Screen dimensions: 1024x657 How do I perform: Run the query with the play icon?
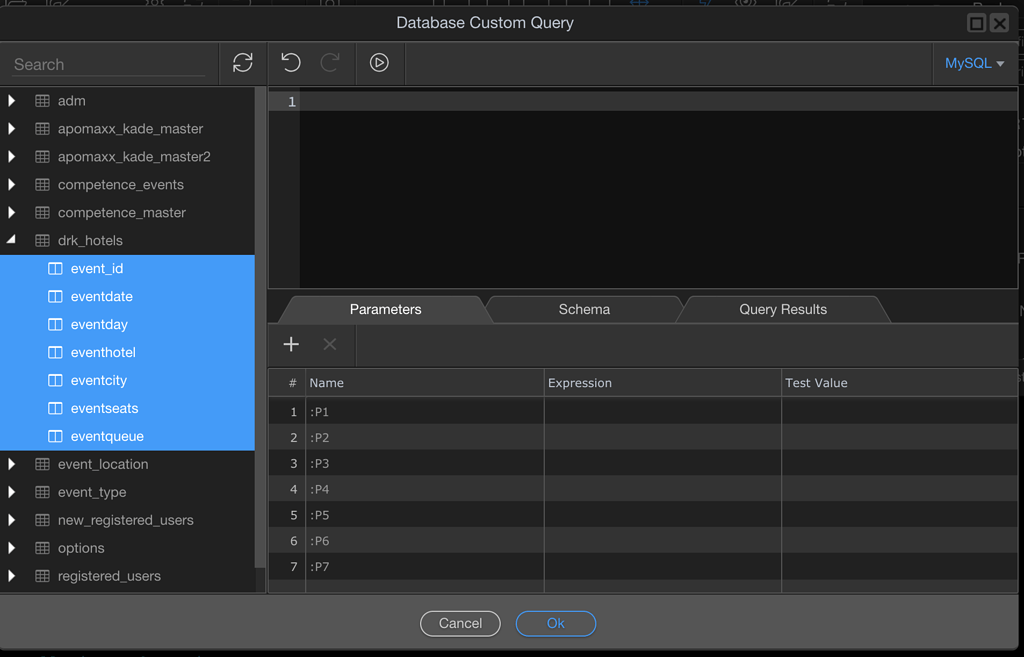pos(379,62)
